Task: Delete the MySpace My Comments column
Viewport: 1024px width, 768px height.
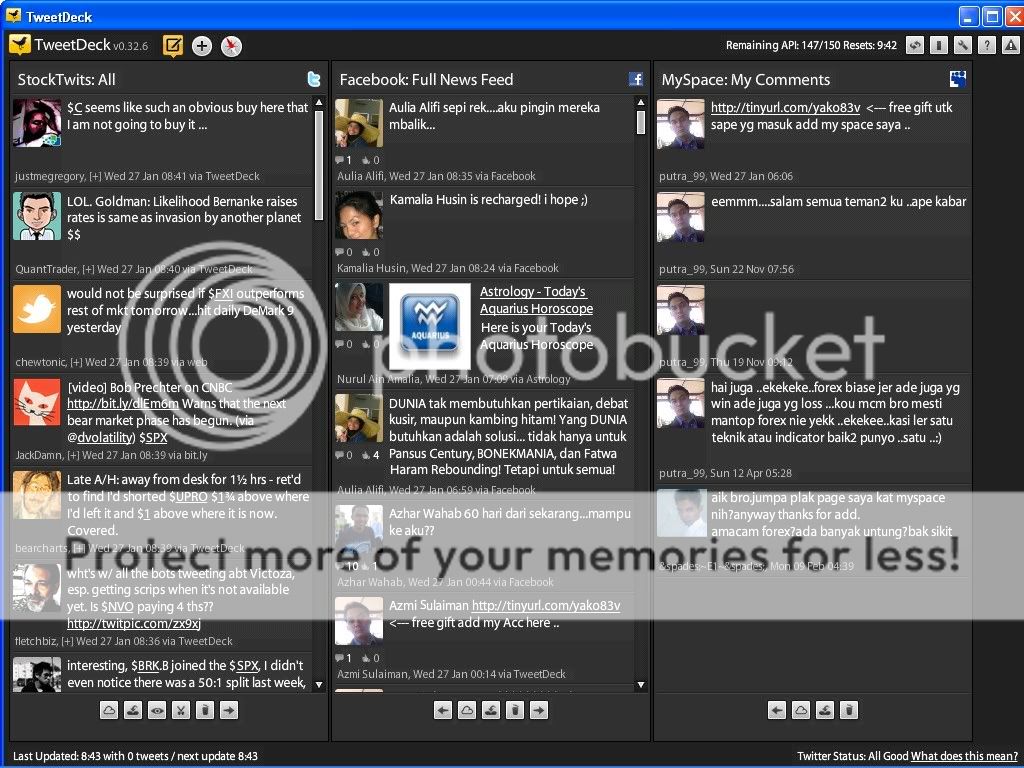Action: (849, 710)
